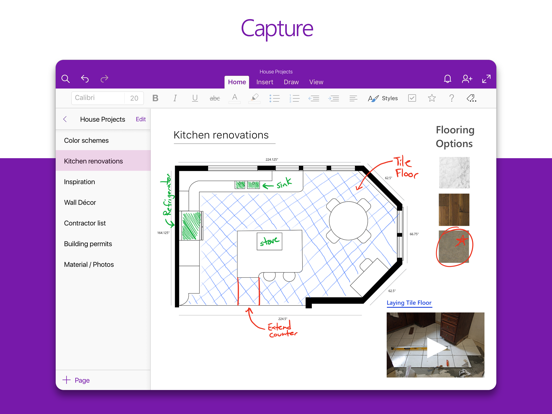Toggle underline formatting
Viewport: 552px width, 414px height.
[x=195, y=98]
